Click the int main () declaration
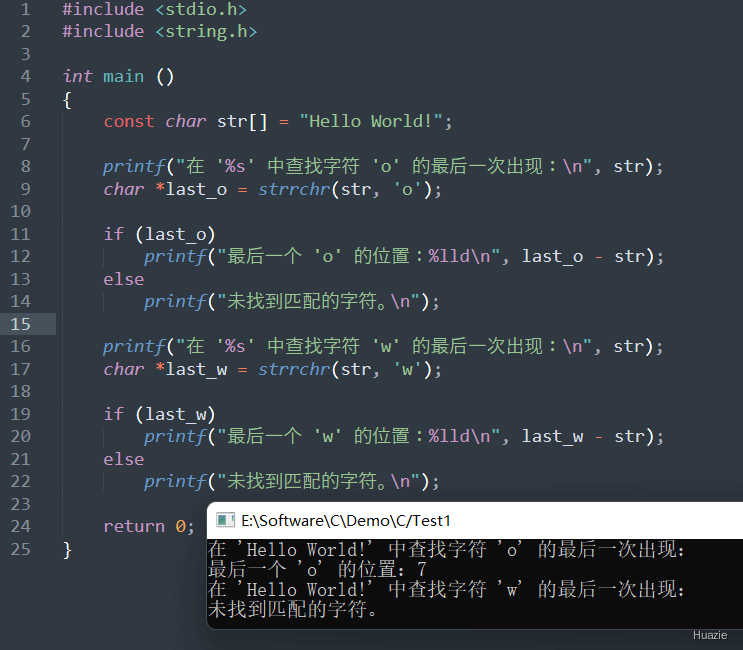 coord(118,76)
